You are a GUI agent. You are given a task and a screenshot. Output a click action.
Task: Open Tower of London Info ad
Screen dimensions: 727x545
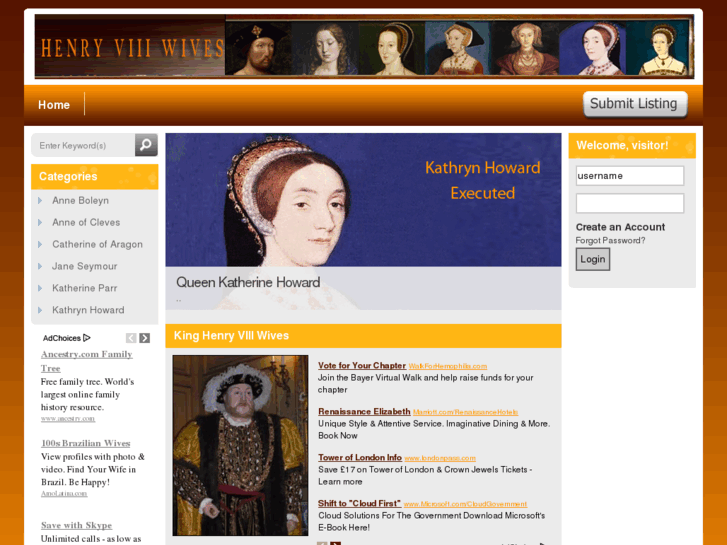[x=360, y=457]
